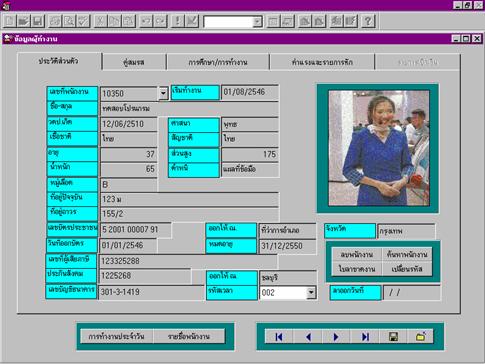This screenshot has width=485, height=364.
Task: Click the Redo toolbar icon
Action: pos(160,21)
